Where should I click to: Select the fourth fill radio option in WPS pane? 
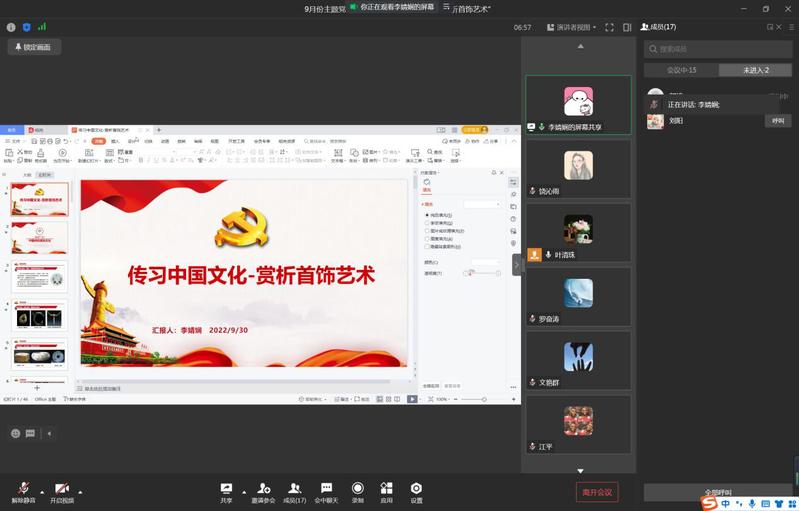tap(427, 238)
